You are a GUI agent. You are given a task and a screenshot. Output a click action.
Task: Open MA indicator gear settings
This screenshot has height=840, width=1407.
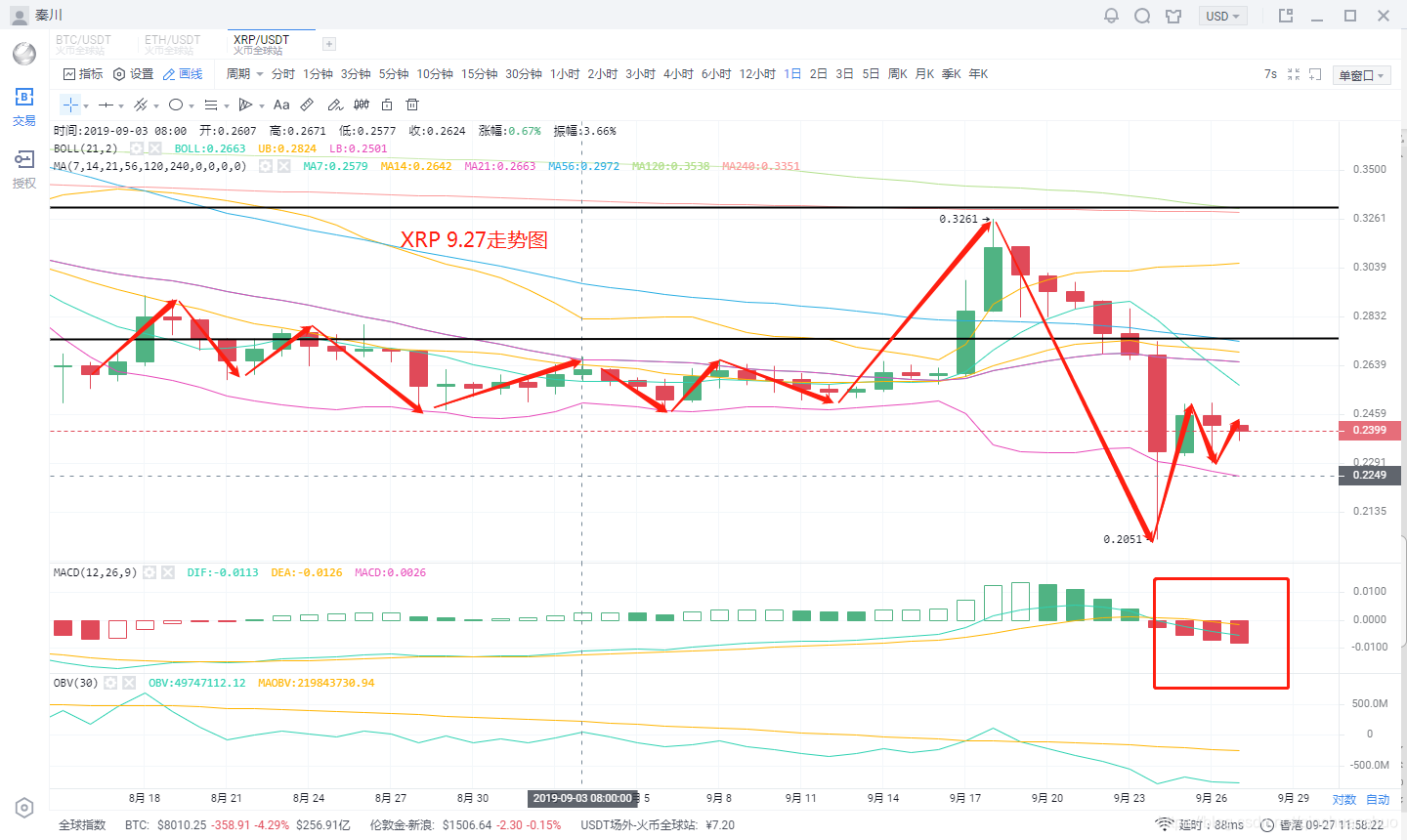click(x=265, y=166)
